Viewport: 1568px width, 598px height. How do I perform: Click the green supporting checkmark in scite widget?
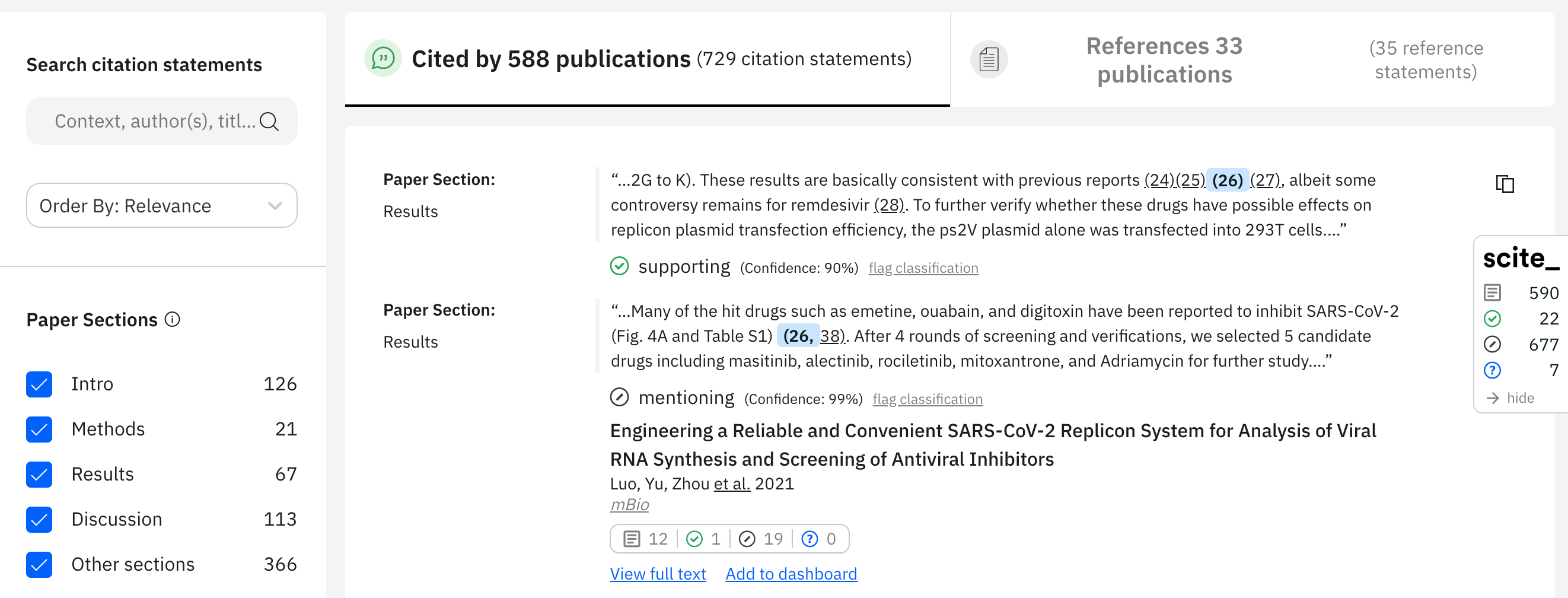point(1492,319)
